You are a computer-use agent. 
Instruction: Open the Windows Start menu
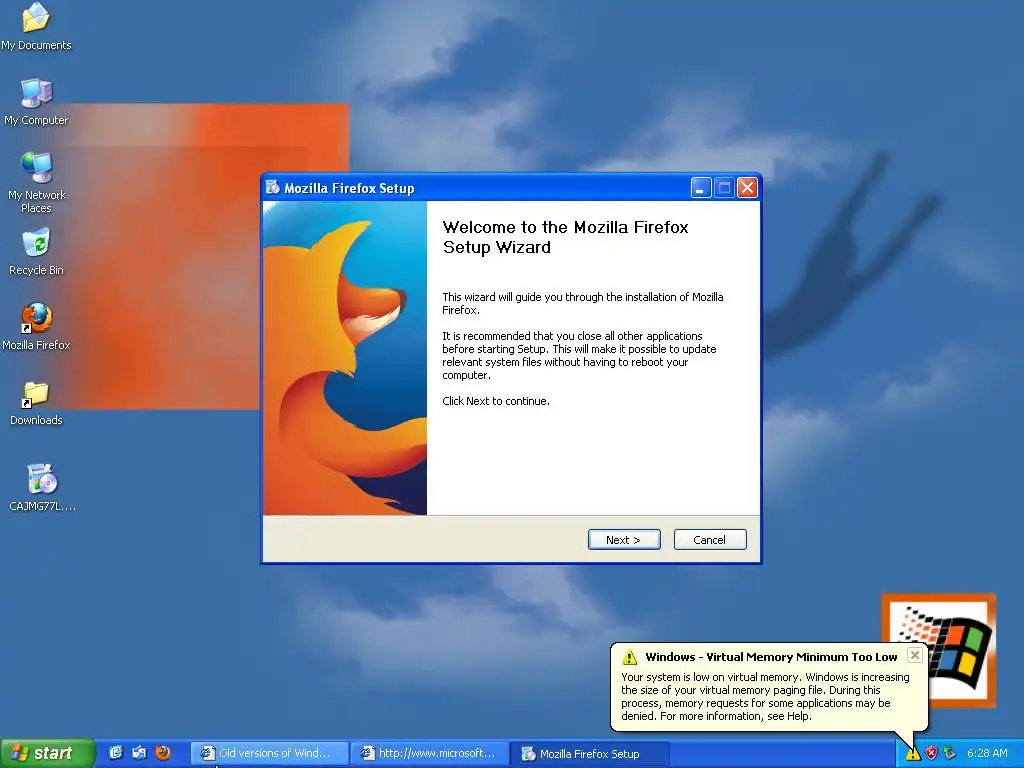pyautogui.click(x=46, y=753)
